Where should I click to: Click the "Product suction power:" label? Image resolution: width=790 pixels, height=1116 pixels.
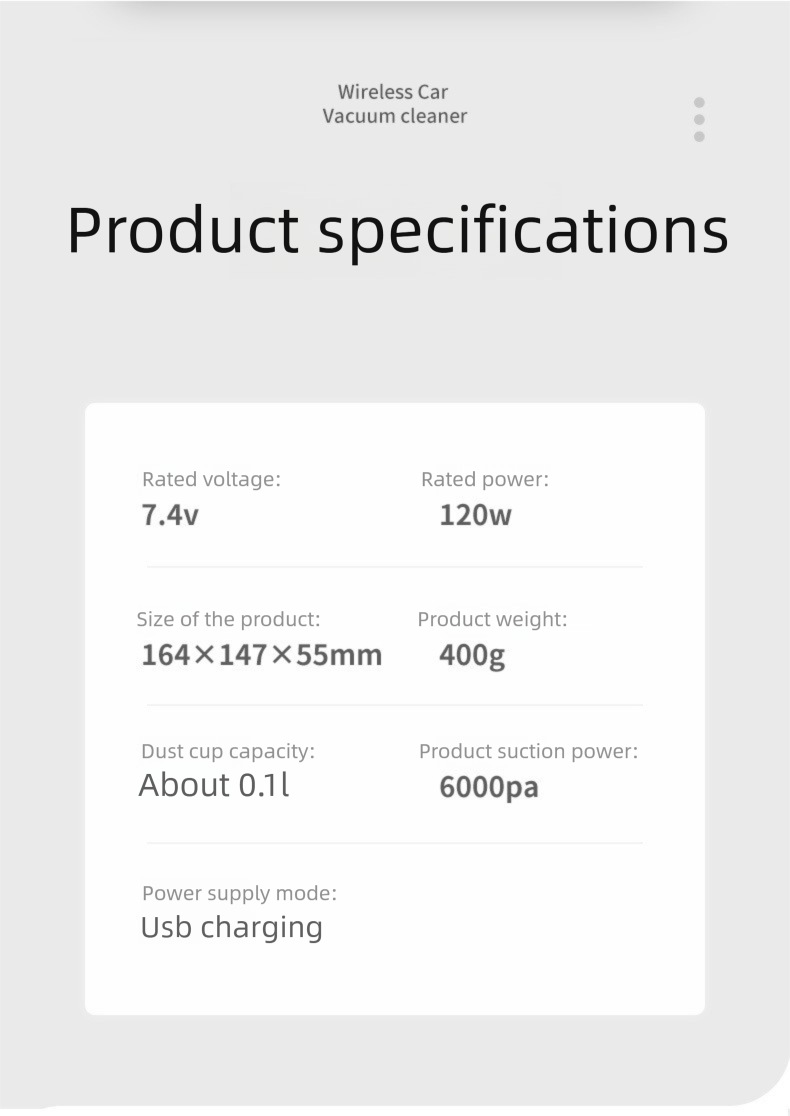click(x=528, y=751)
